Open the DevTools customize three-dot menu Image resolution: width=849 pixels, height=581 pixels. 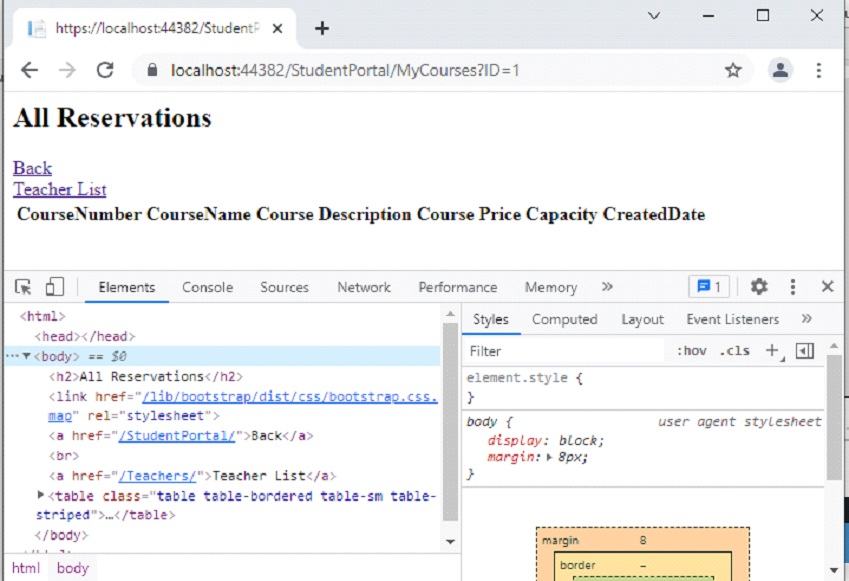click(x=793, y=286)
